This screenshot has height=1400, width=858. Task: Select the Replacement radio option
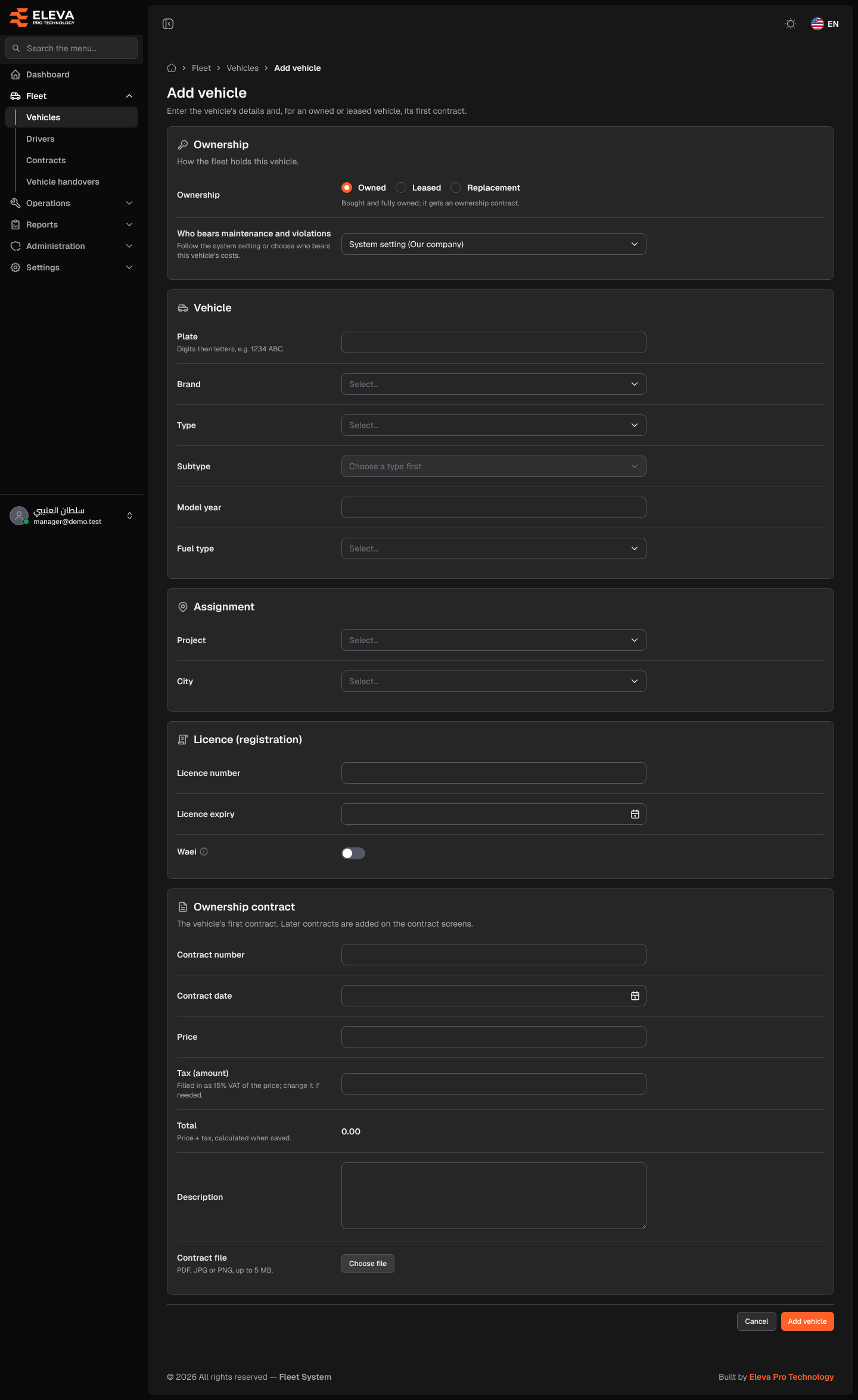point(456,188)
